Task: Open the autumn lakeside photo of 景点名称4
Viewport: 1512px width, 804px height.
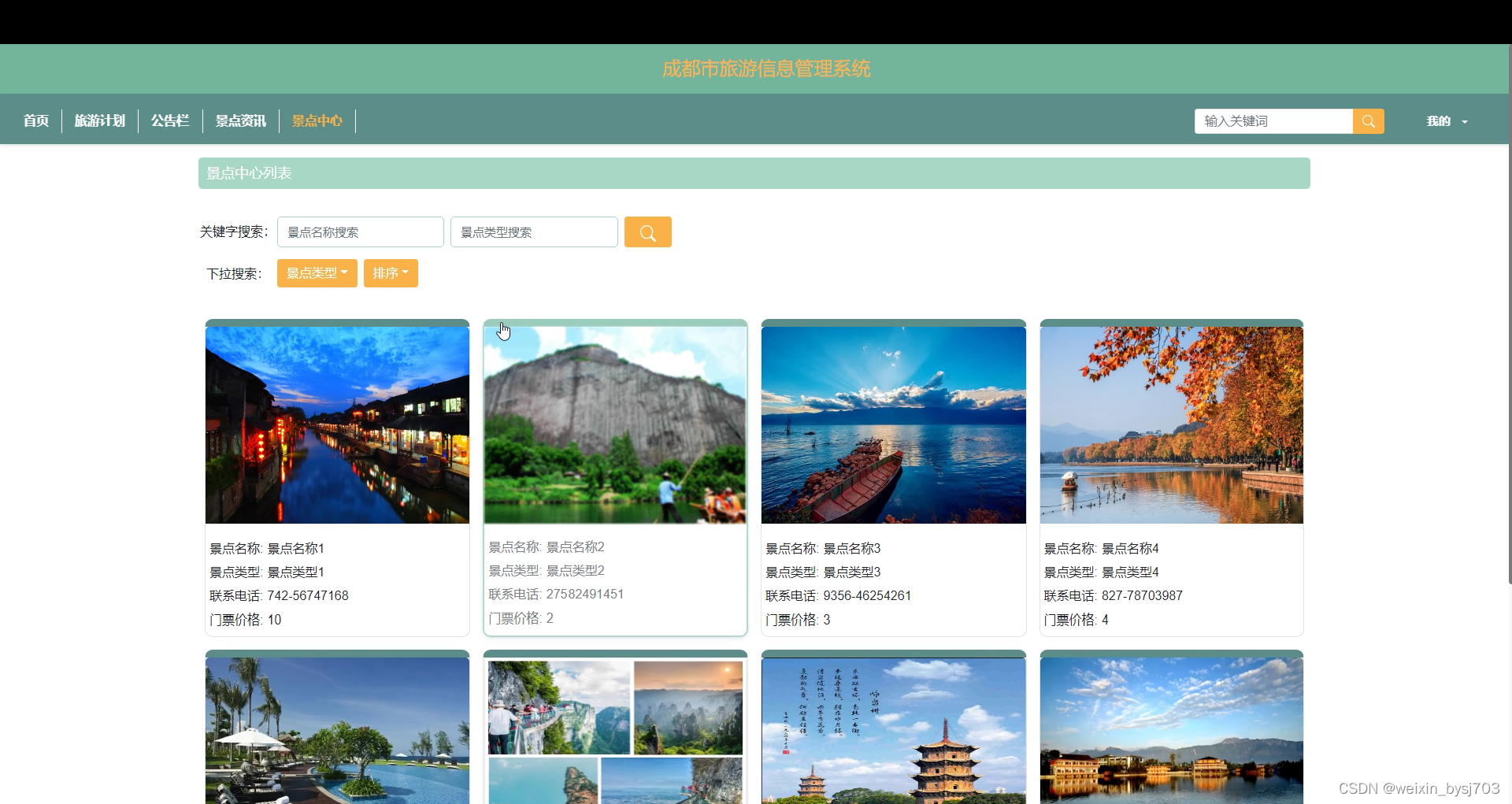Action: tap(1172, 425)
